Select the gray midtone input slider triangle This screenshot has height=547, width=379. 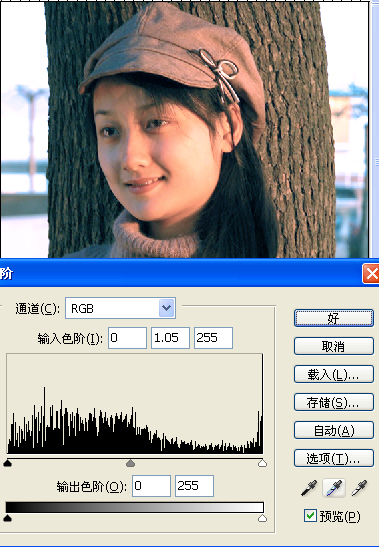click(x=130, y=463)
